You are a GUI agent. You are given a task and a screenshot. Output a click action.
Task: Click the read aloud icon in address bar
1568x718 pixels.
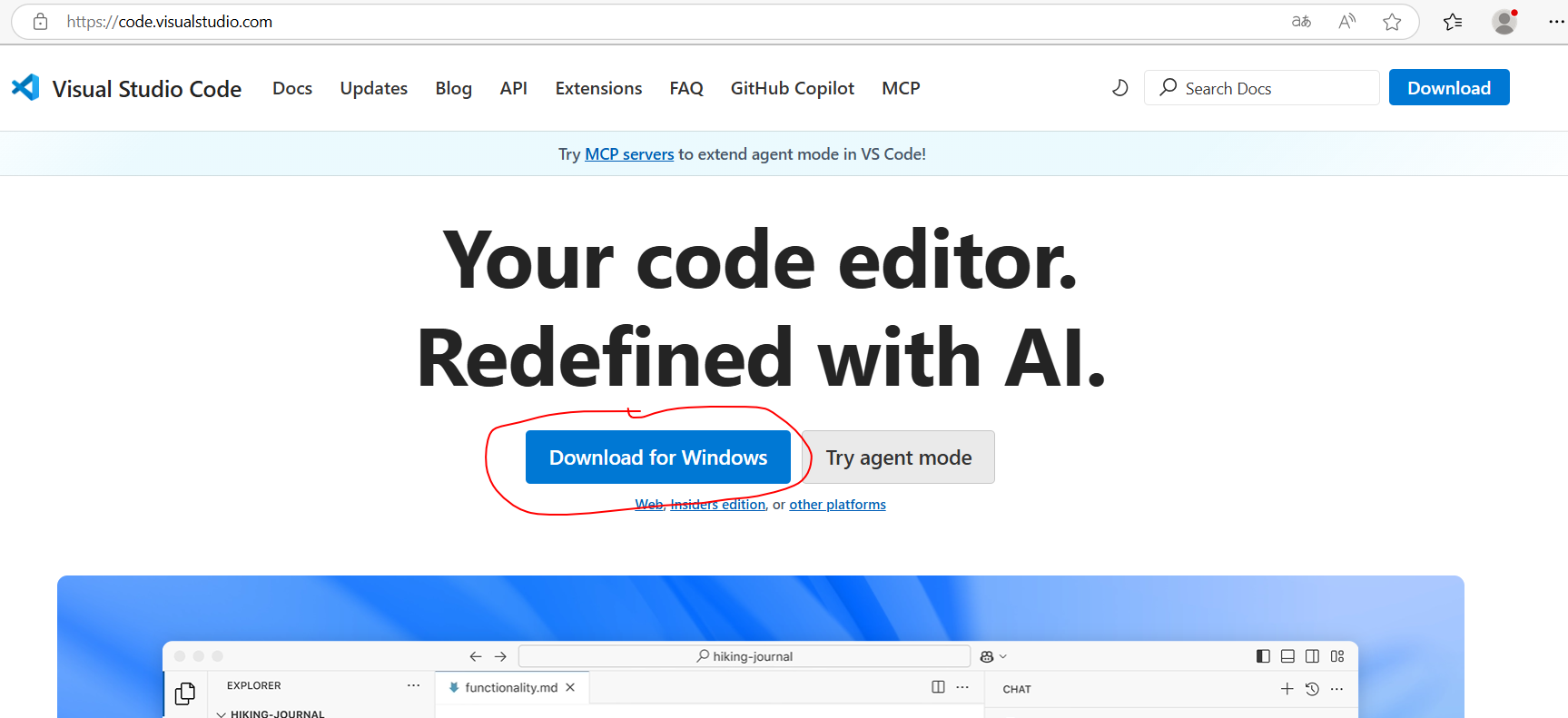pos(1346,22)
